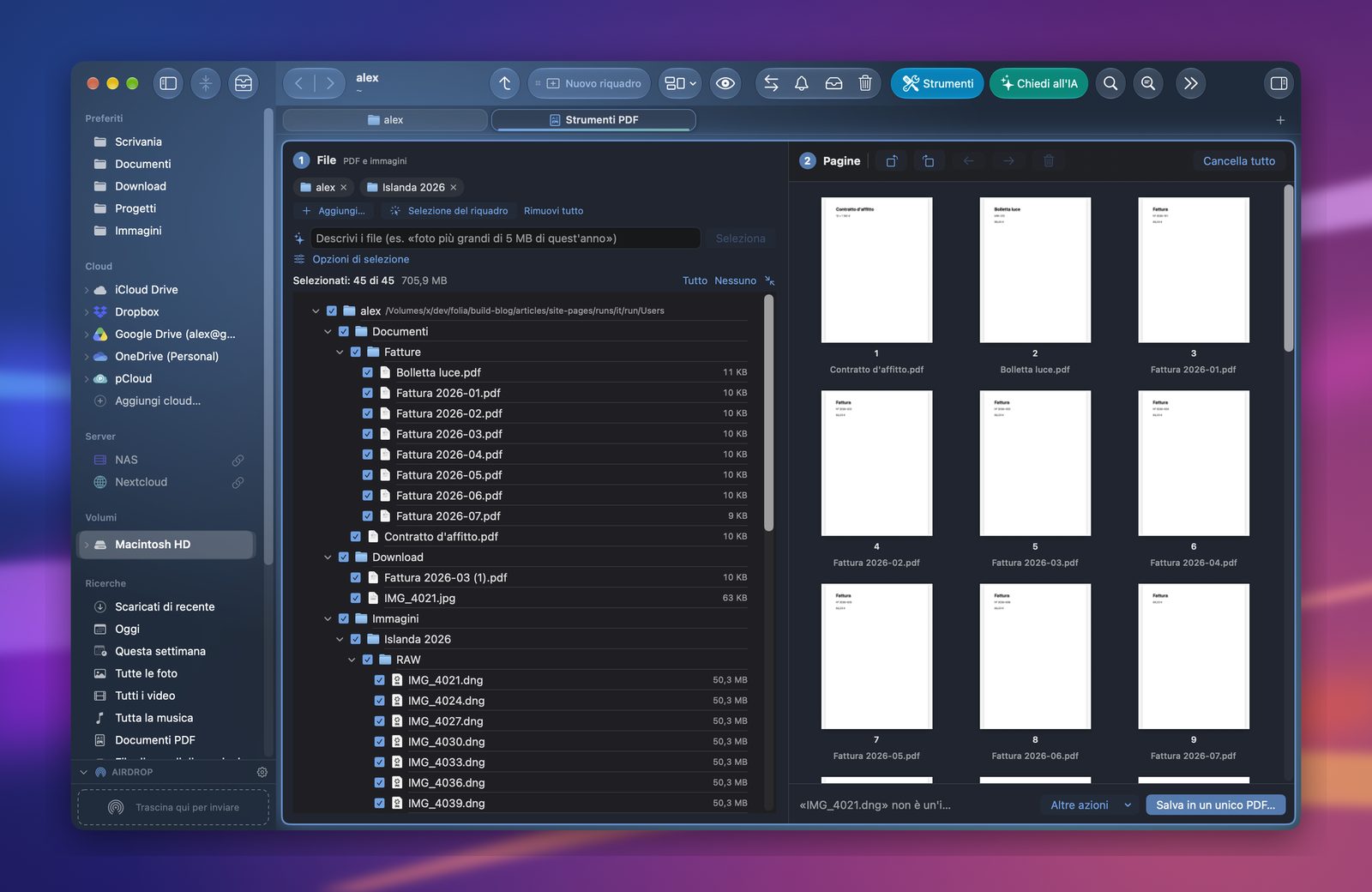The image size is (1372, 892).
Task: Collapse the selection list with arrows icon
Action: 770,280
